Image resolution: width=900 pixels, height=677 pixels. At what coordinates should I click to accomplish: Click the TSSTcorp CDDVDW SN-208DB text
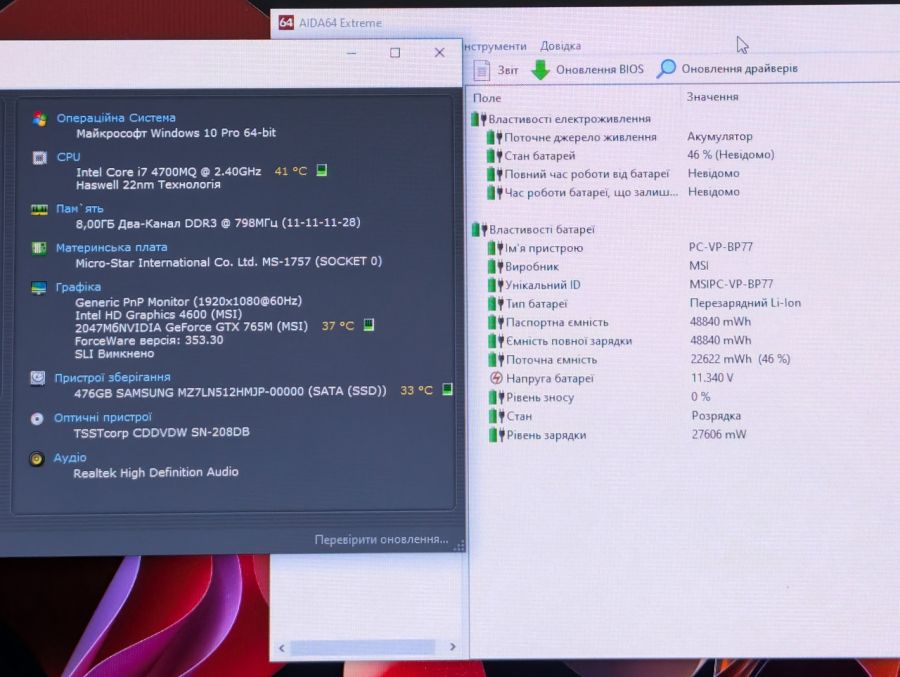click(x=161, y=432)
